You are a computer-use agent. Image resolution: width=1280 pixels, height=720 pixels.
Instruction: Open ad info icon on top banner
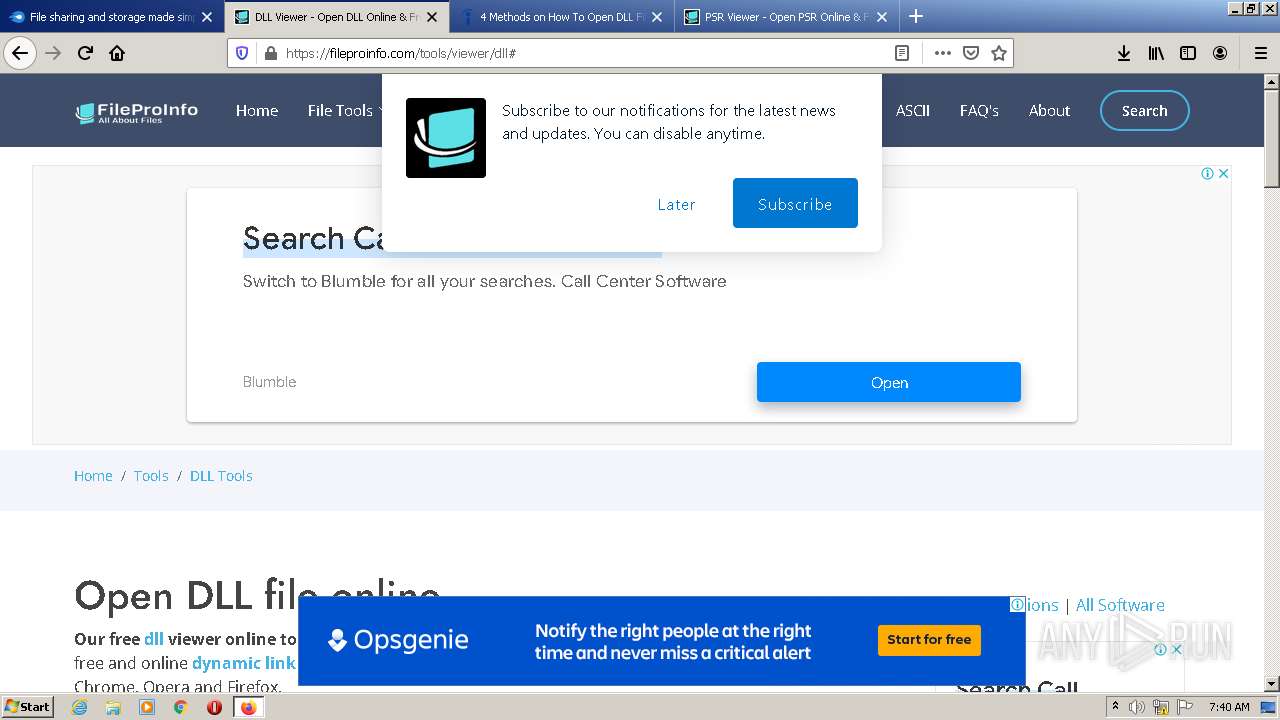1207,174
